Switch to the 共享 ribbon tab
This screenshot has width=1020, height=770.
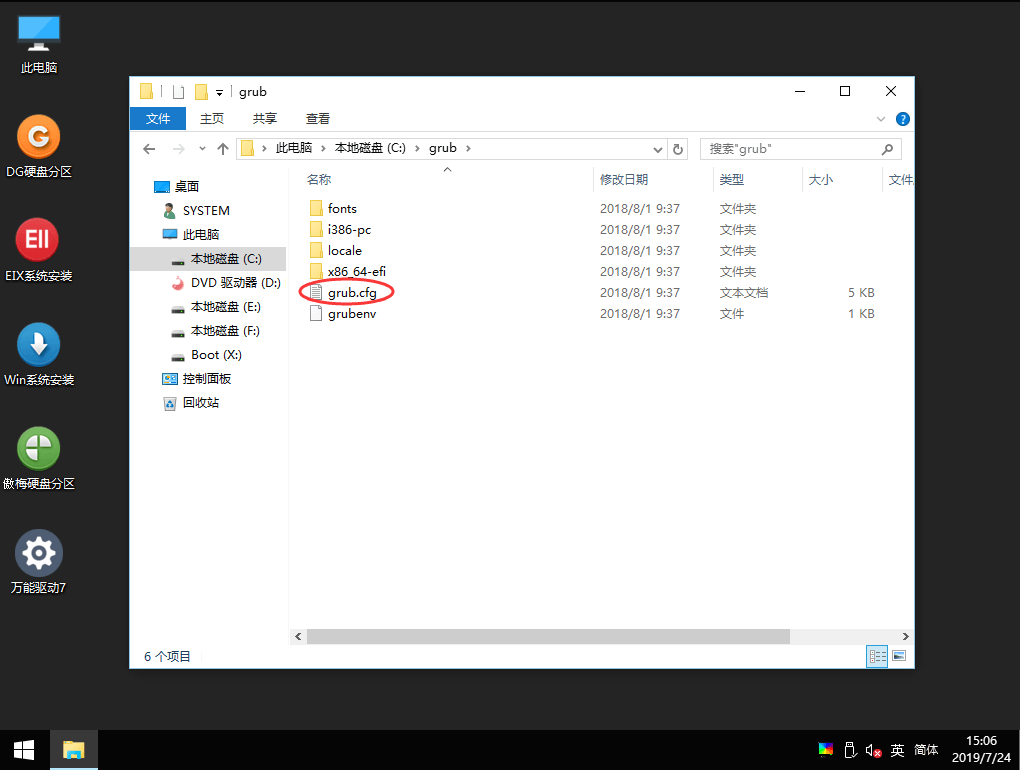pyautogui.click(x=265, y=118)
